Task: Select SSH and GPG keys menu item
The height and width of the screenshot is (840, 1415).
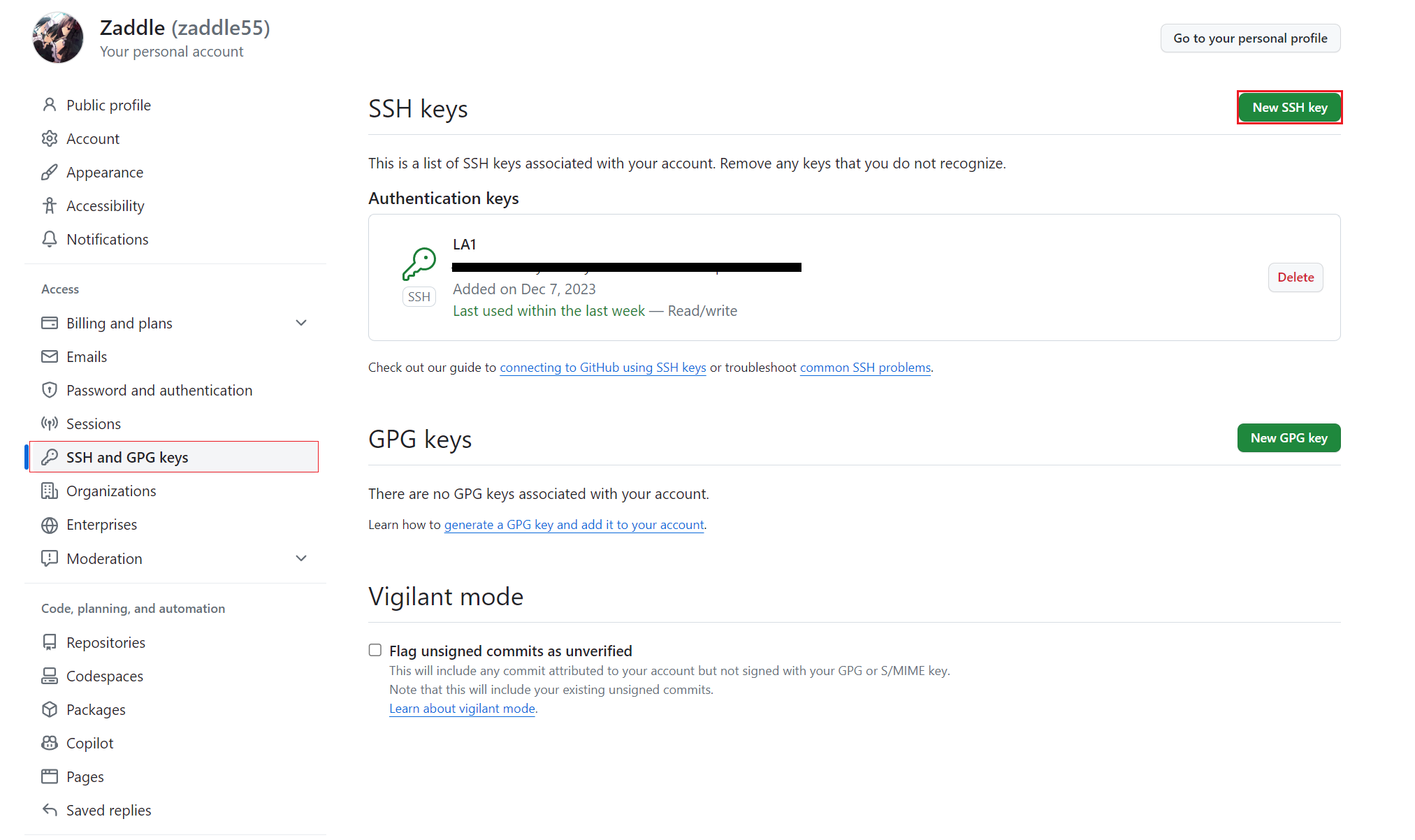Action: (127, 457)
